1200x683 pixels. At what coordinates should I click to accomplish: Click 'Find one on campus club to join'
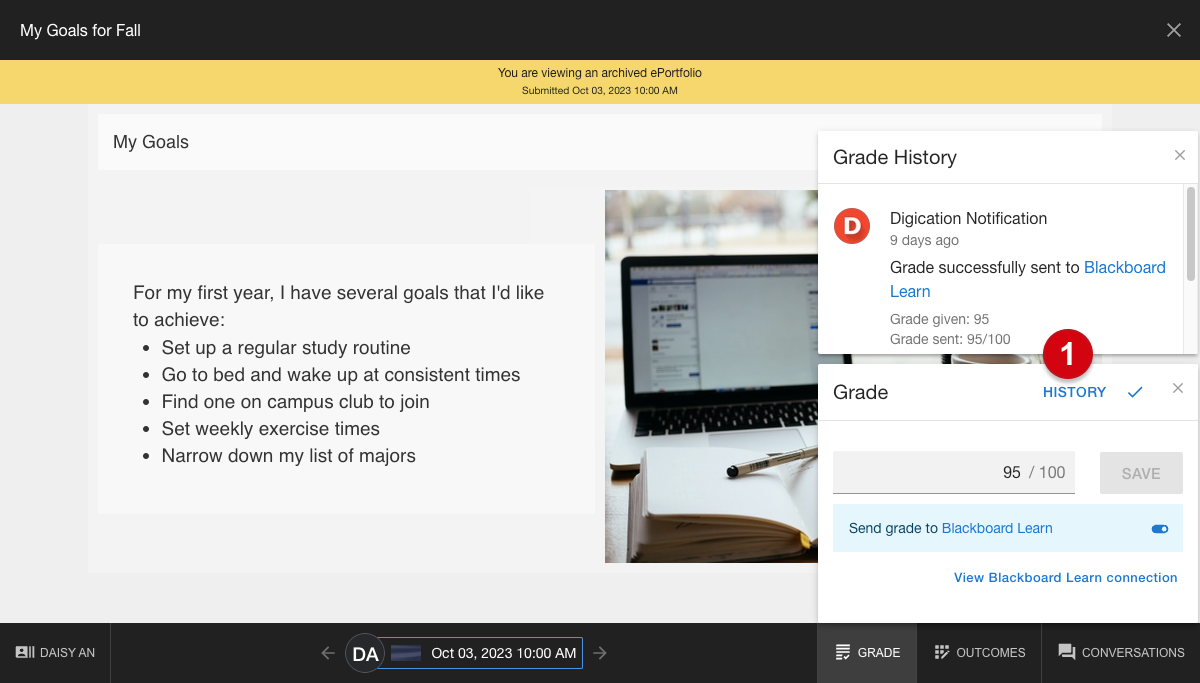(295, 402)
